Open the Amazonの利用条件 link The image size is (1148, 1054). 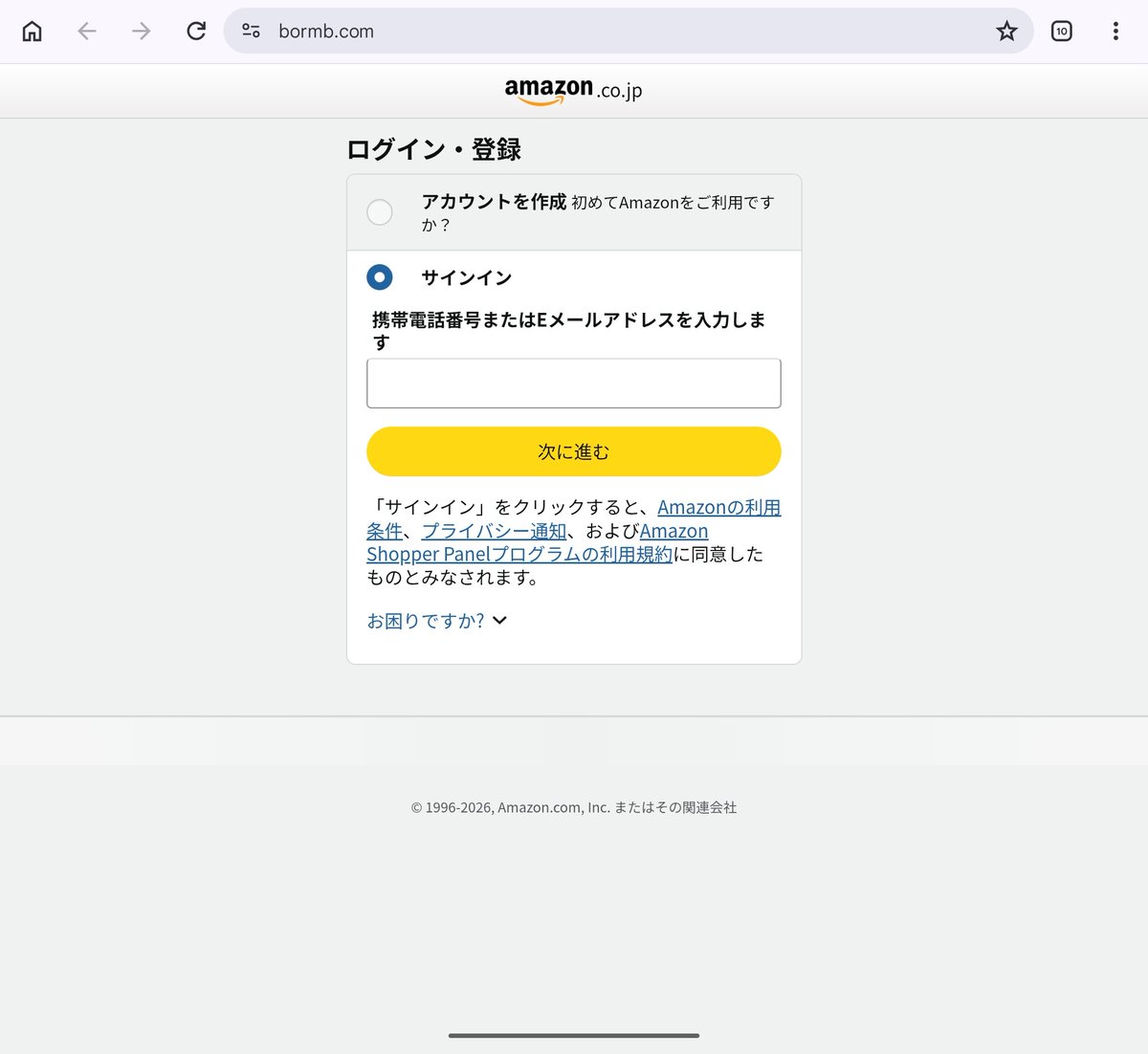tap(719, 508)
